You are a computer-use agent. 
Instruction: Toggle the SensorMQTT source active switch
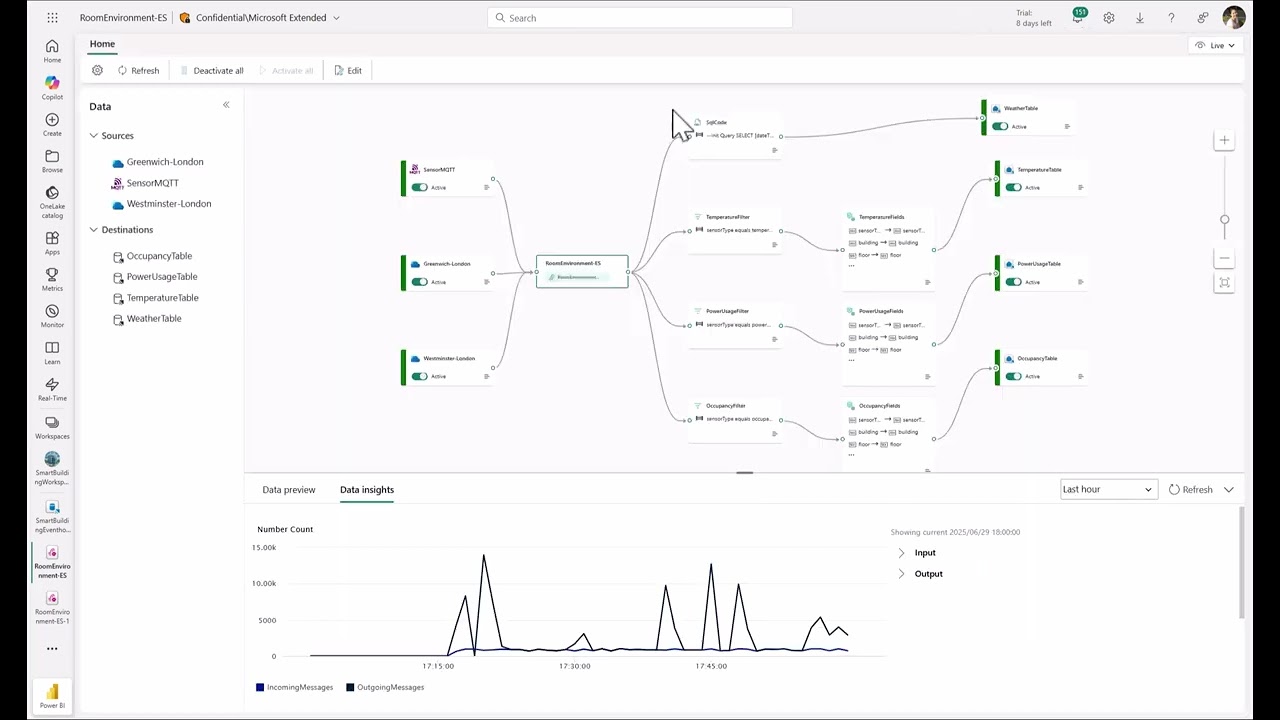coord(419,187)
